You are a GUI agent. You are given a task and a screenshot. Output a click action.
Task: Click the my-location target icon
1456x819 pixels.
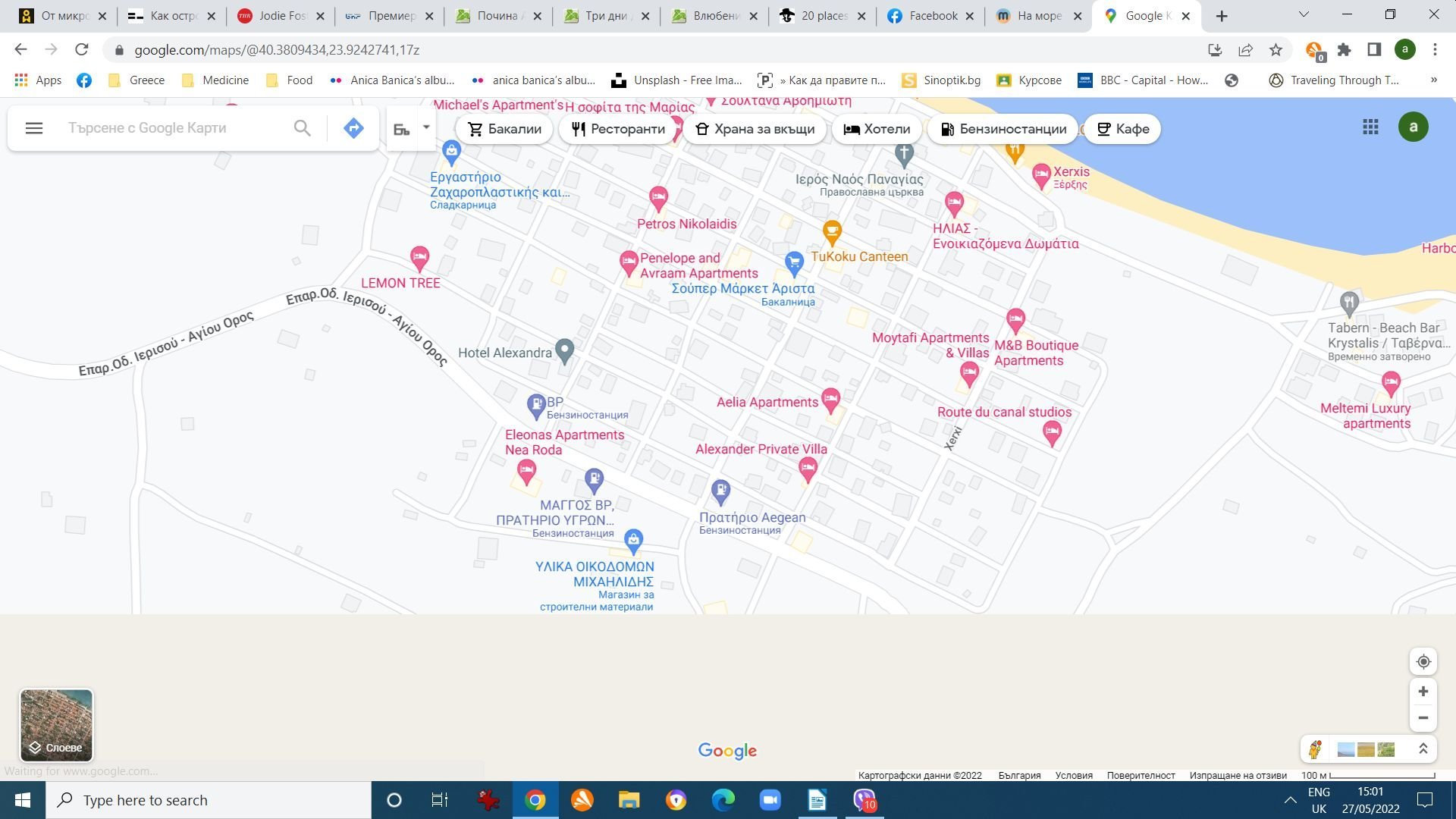[x=1423, y=661]
